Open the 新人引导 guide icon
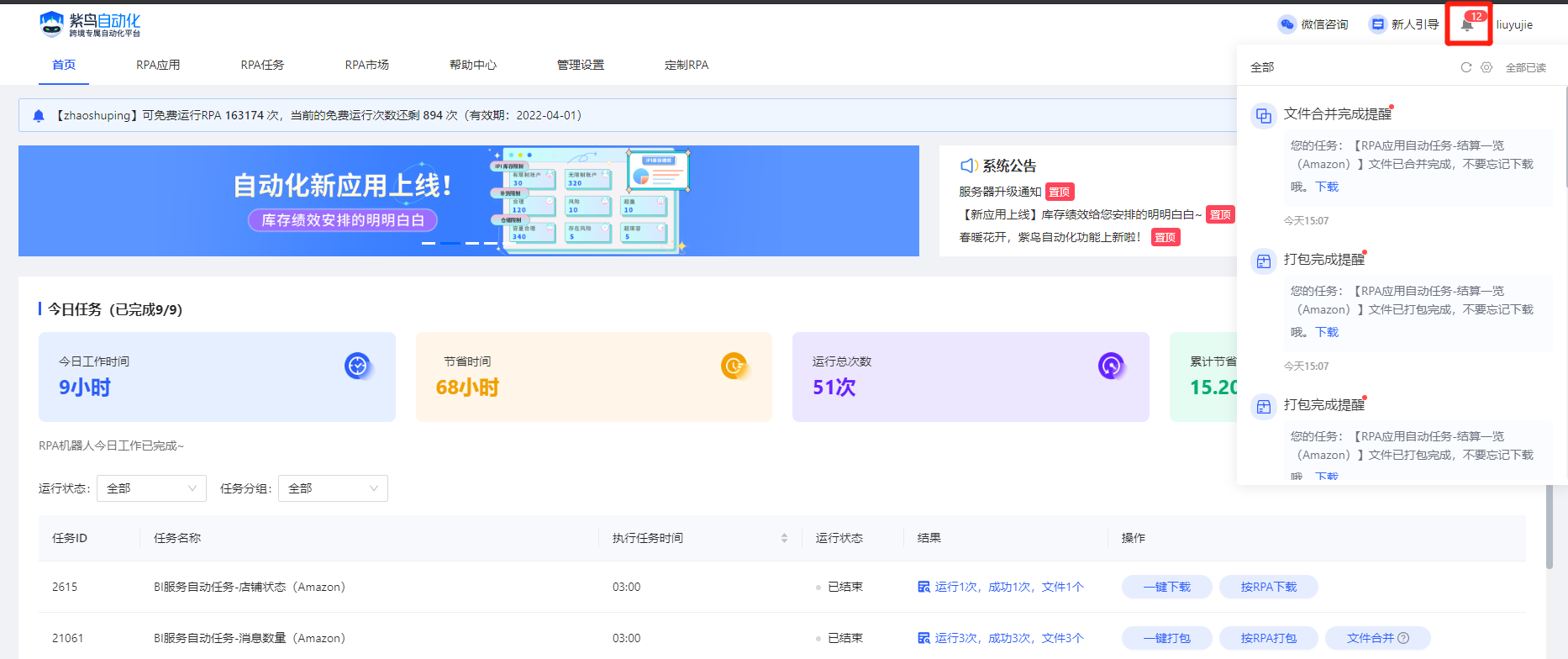Screen dimensions: 1568x659 pyautogui.click(x=1377, y=24)
